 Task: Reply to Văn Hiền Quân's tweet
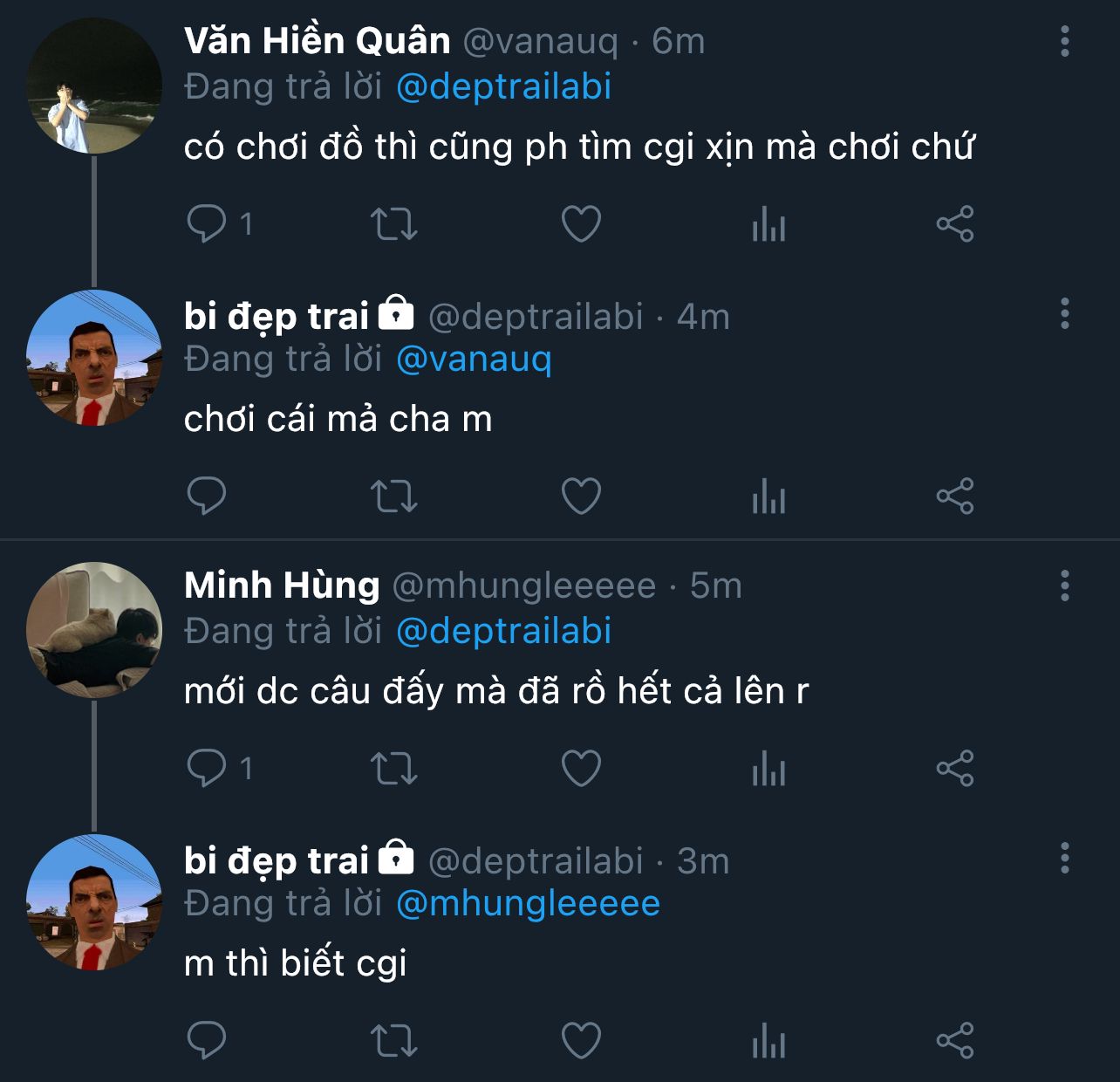coord(207,223)
